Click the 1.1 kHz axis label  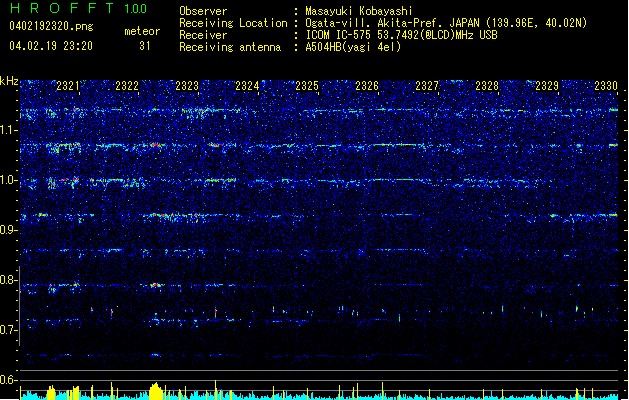click(x=9, y=130)
